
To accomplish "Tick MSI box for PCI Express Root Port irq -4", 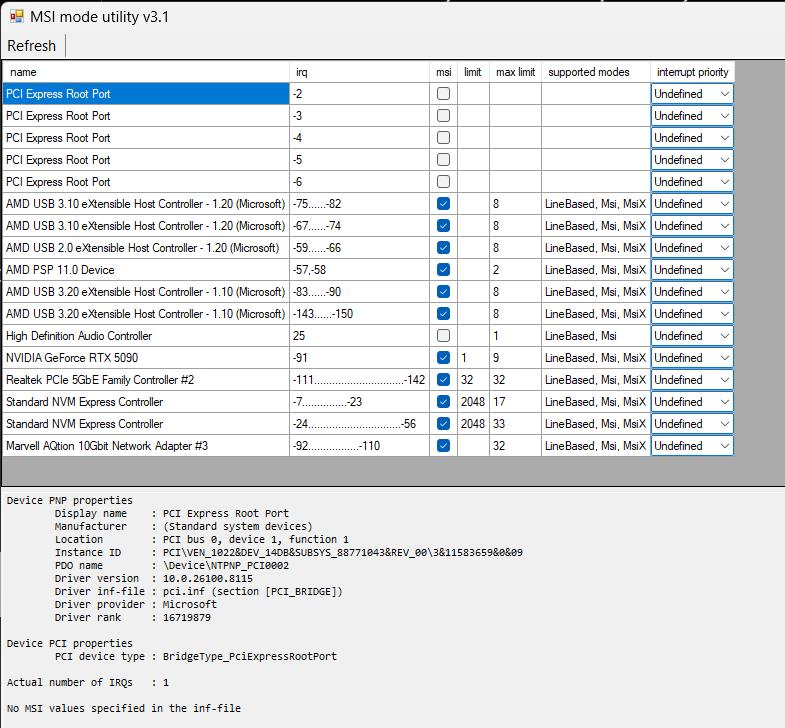I will [443, 138].
